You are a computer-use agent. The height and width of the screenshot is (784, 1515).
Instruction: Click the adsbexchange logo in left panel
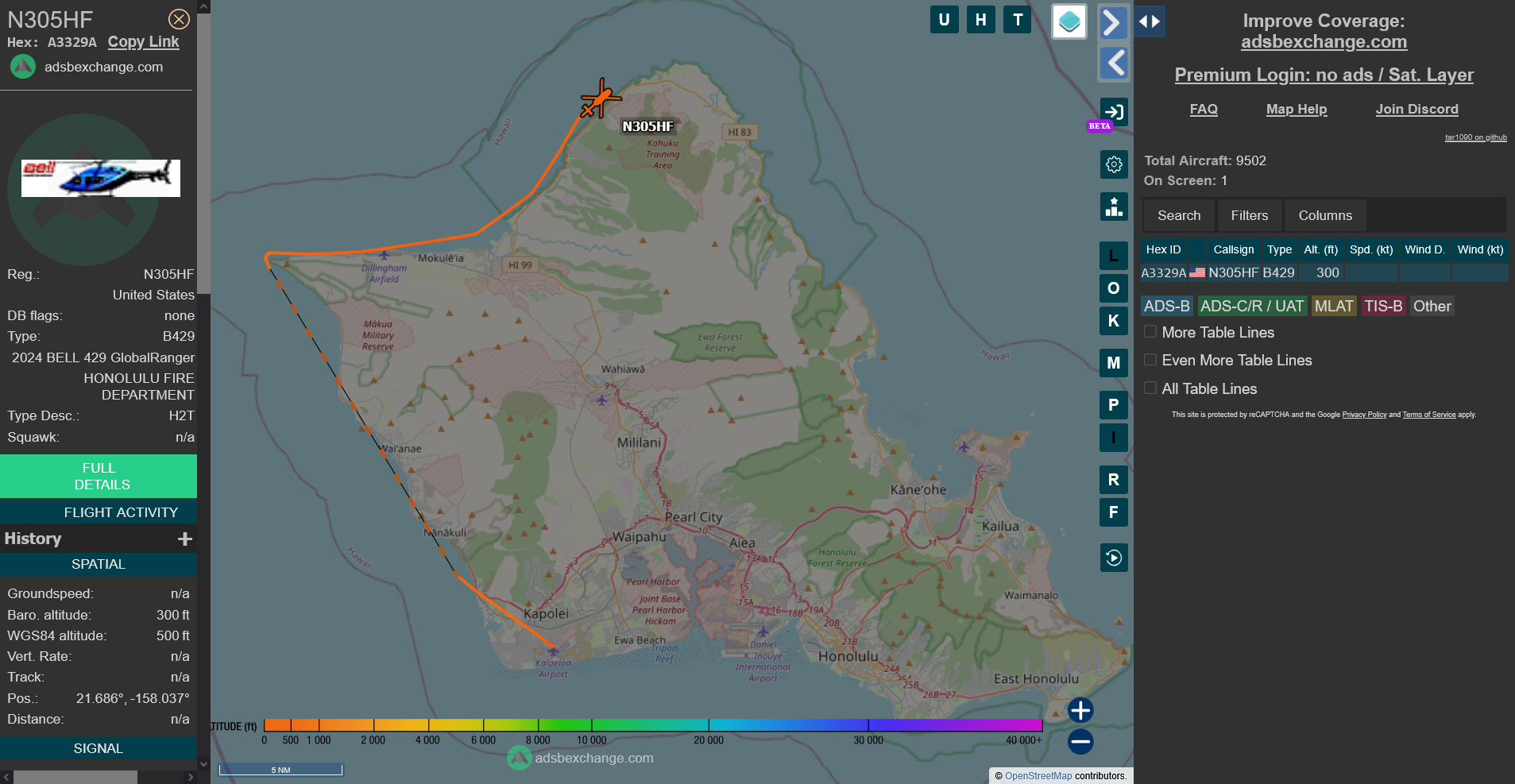23,67
